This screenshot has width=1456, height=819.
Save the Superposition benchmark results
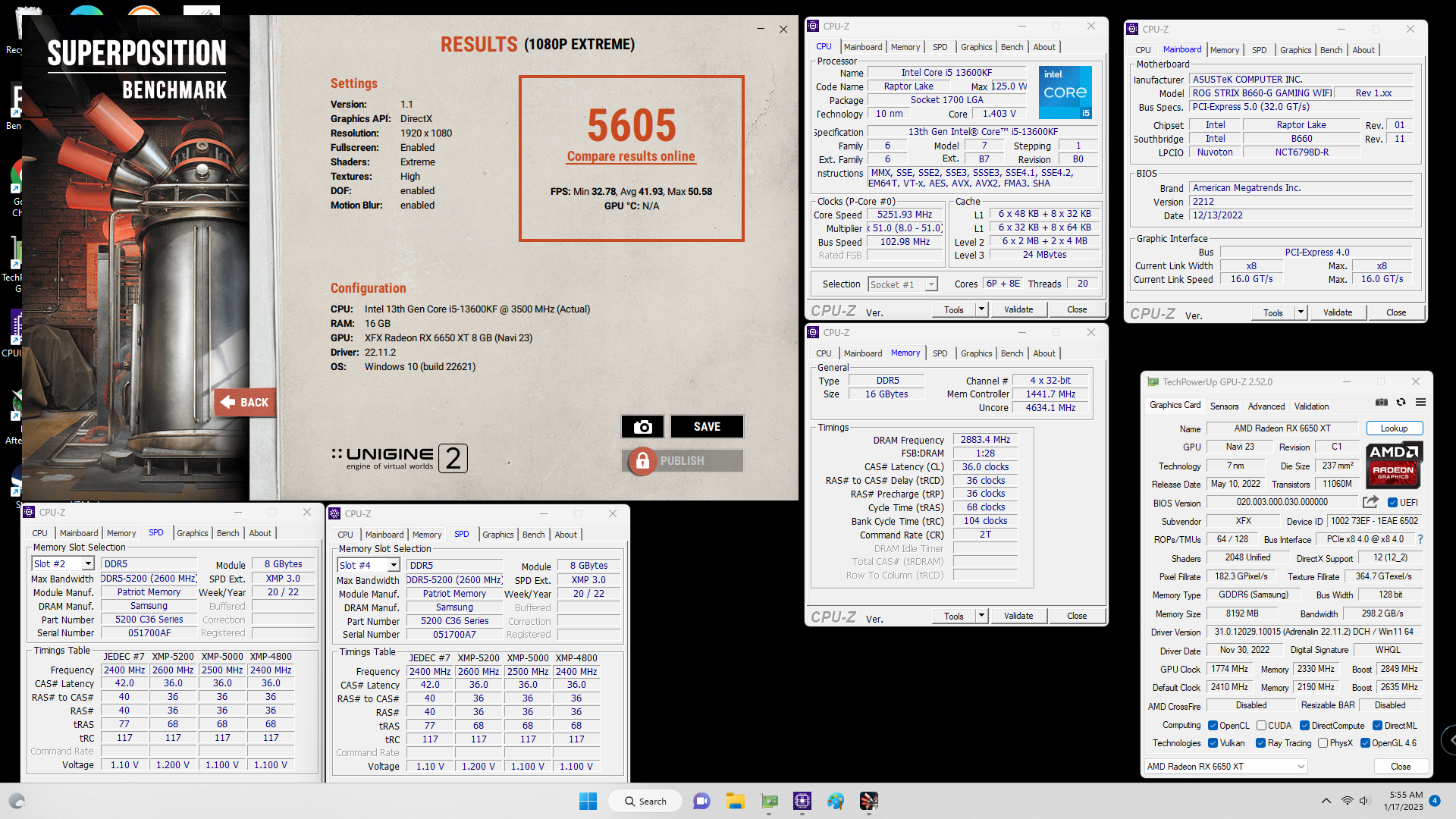point(707,427)
